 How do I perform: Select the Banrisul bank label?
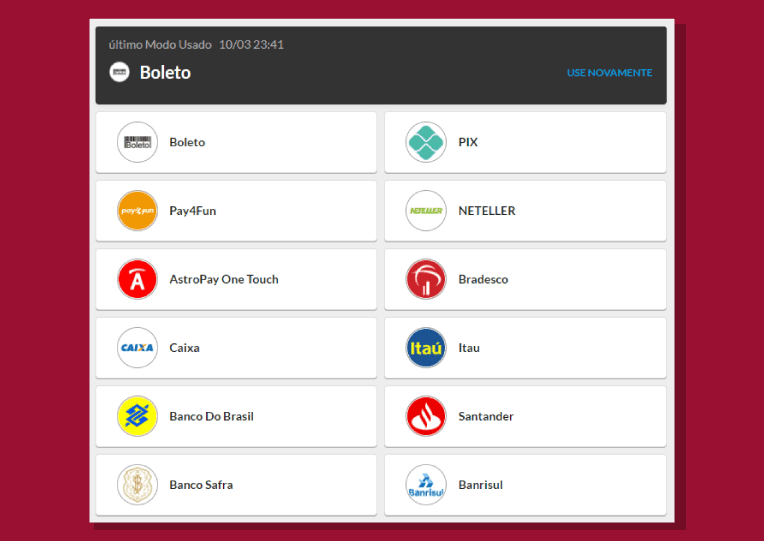[480, 485]
